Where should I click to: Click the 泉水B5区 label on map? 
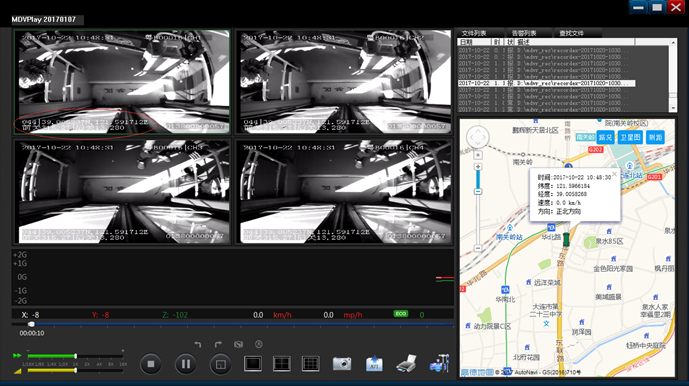pos(609,241)
